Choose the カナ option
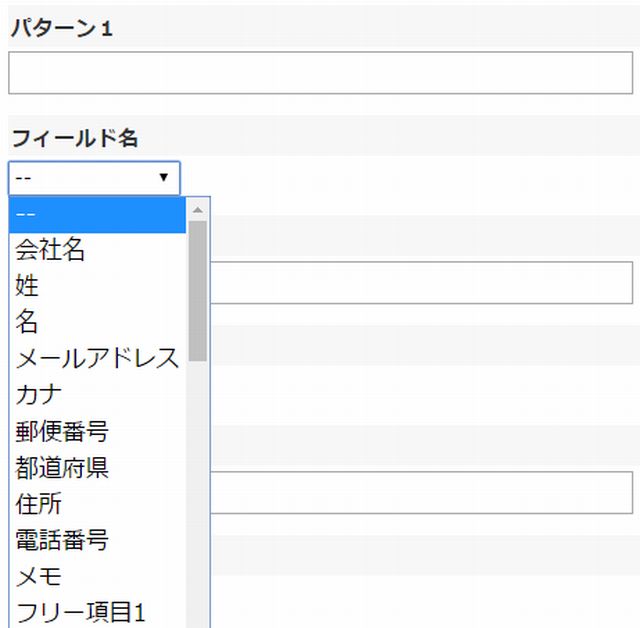 click(98, 394)
